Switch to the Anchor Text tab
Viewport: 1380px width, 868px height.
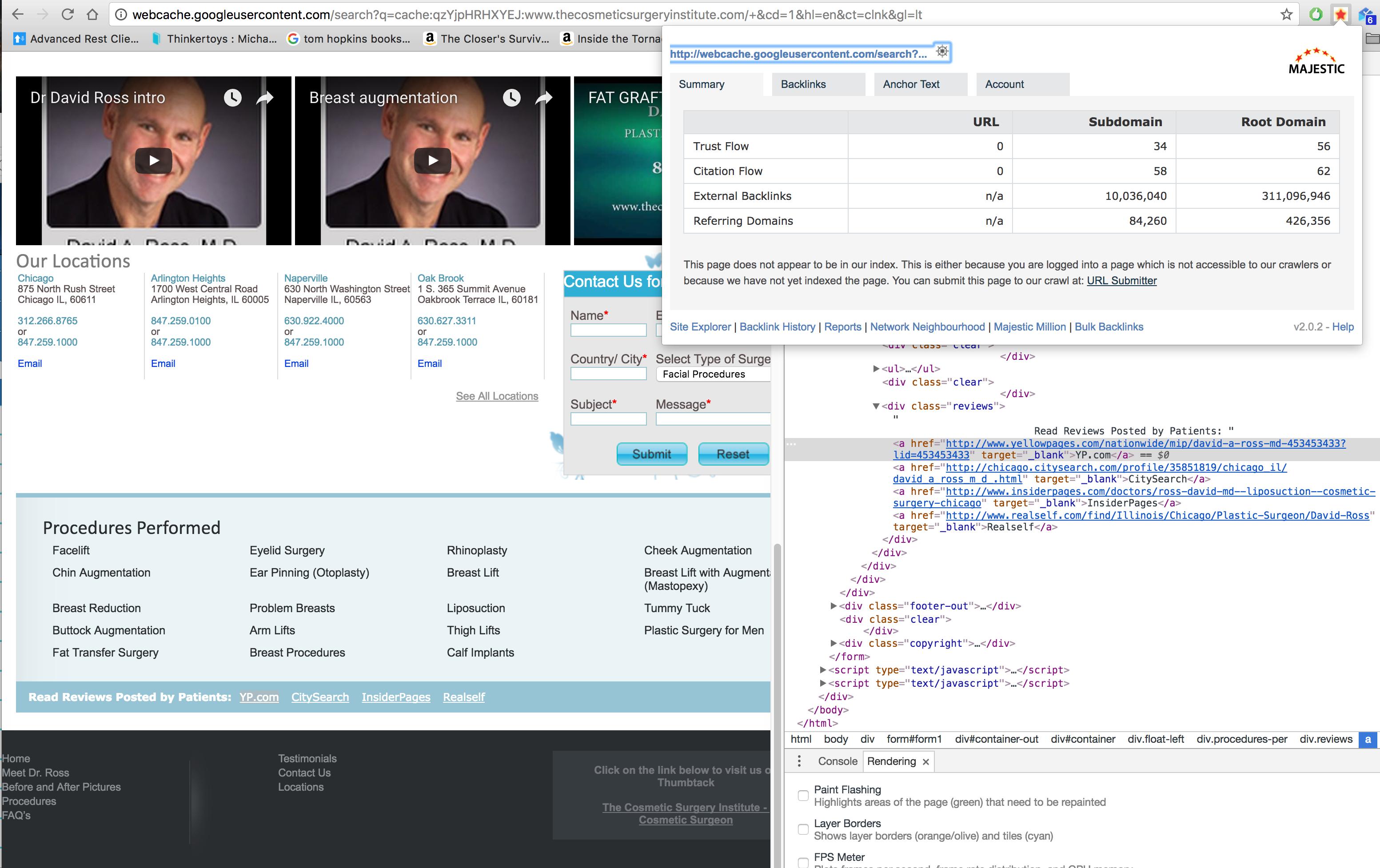pos(921,84)
